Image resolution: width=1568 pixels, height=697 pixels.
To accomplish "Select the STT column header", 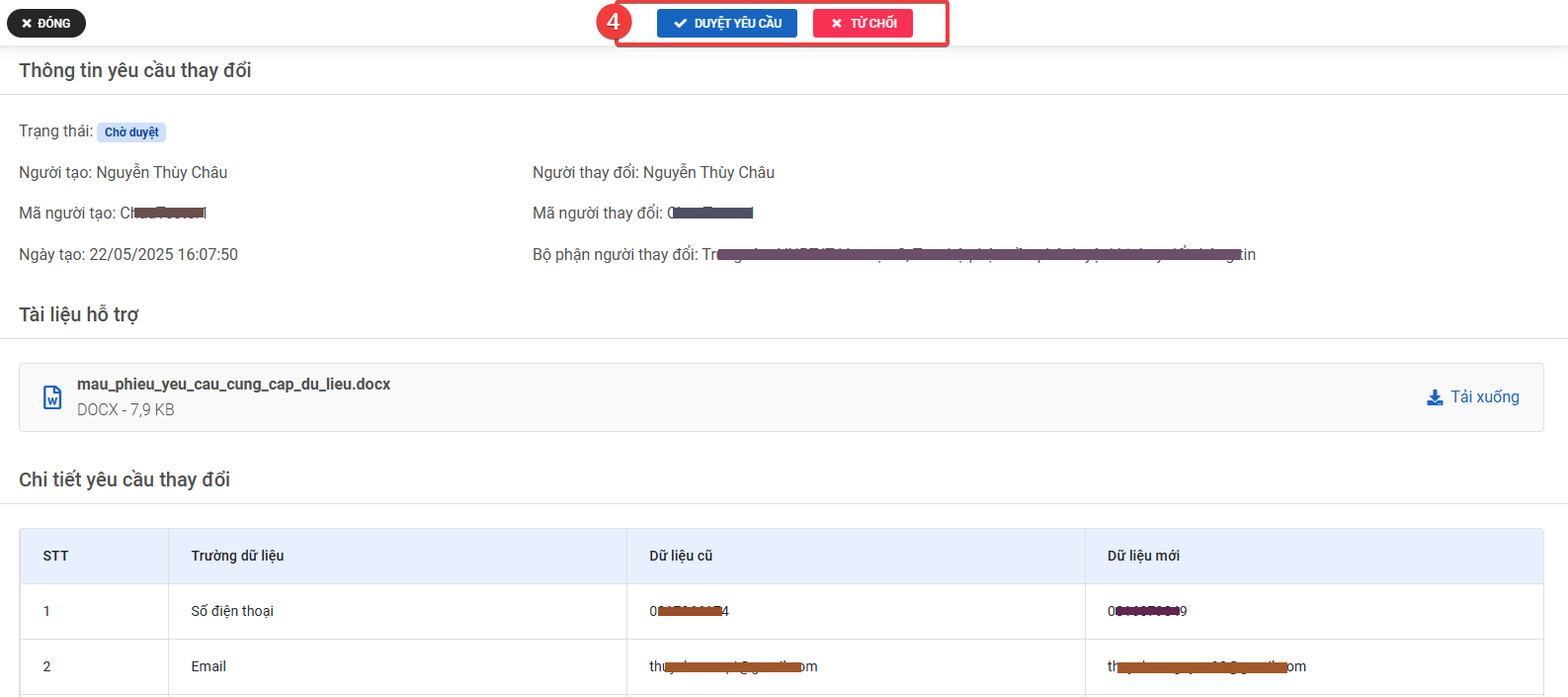I will pos(56,556).
